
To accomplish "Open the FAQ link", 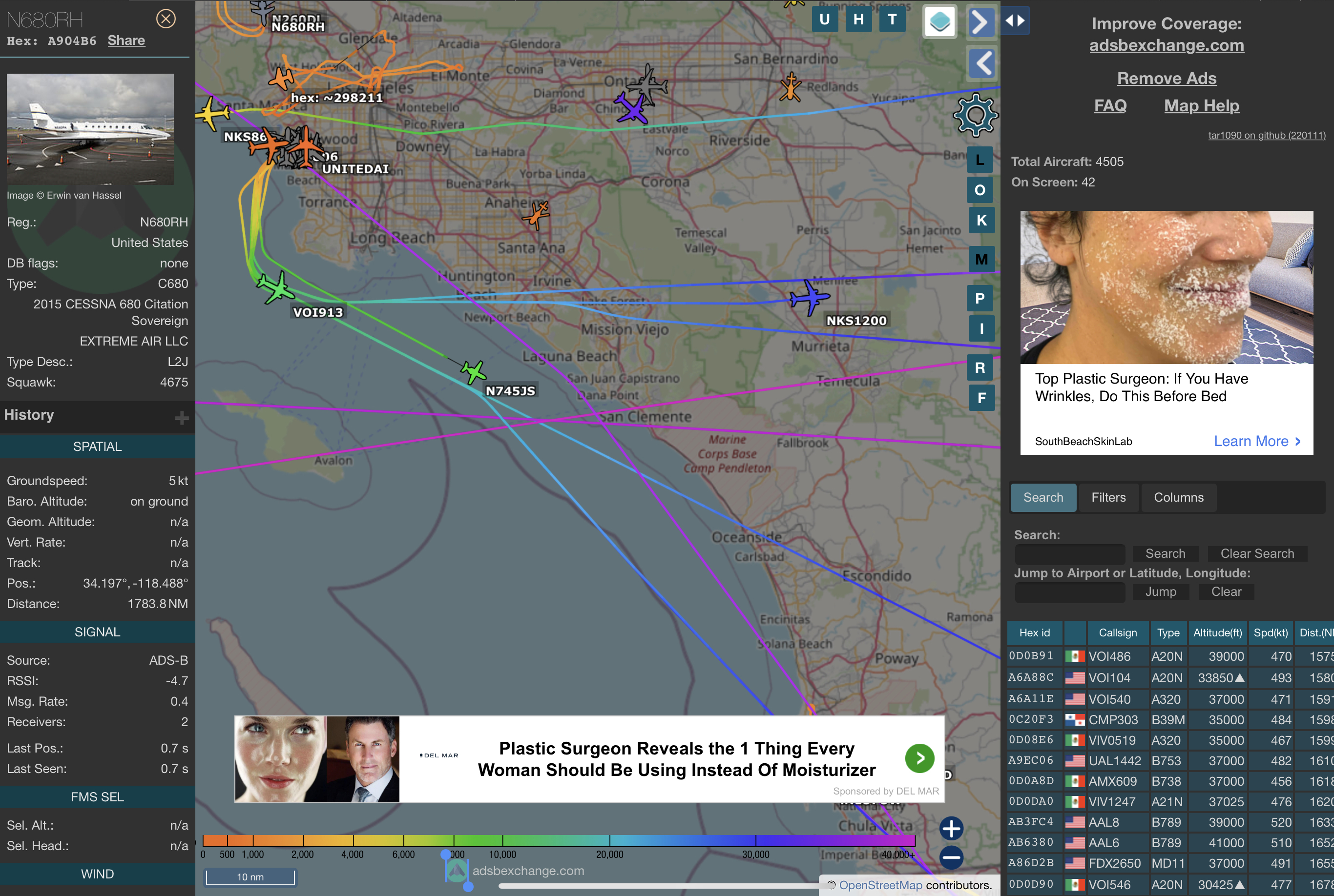I will point(1110,106).
